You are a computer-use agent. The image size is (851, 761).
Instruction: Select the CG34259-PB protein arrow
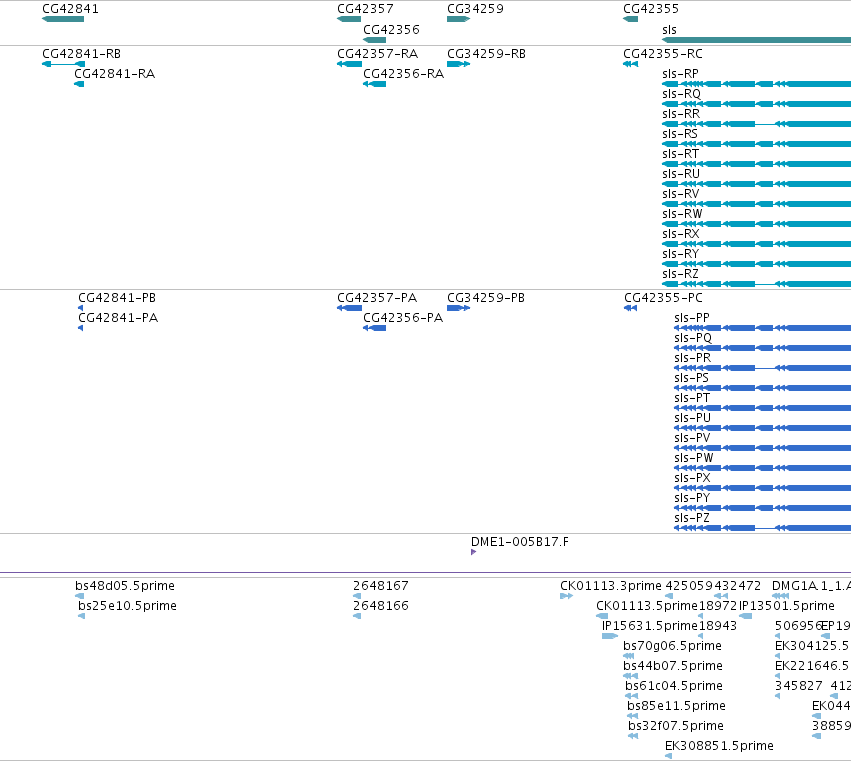tap(459, 308)
